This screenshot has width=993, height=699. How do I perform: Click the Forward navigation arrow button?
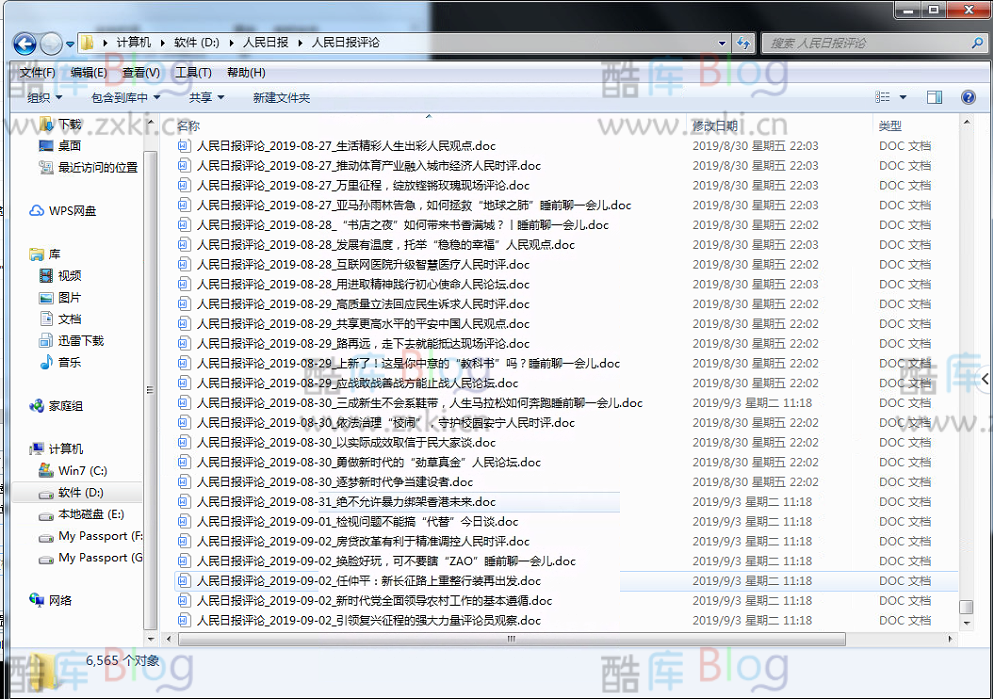pos(52,44)
